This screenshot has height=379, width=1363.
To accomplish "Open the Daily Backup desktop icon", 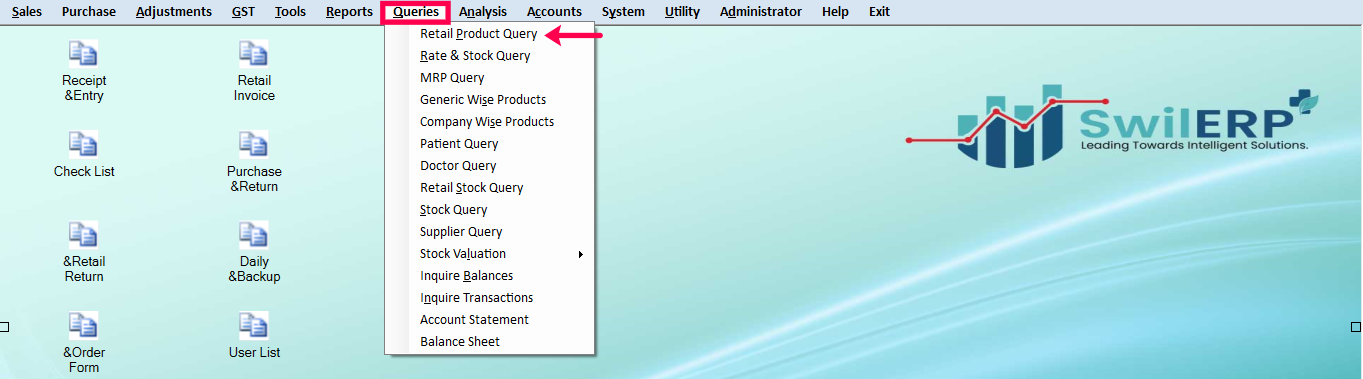I will (x=254, y=253).
